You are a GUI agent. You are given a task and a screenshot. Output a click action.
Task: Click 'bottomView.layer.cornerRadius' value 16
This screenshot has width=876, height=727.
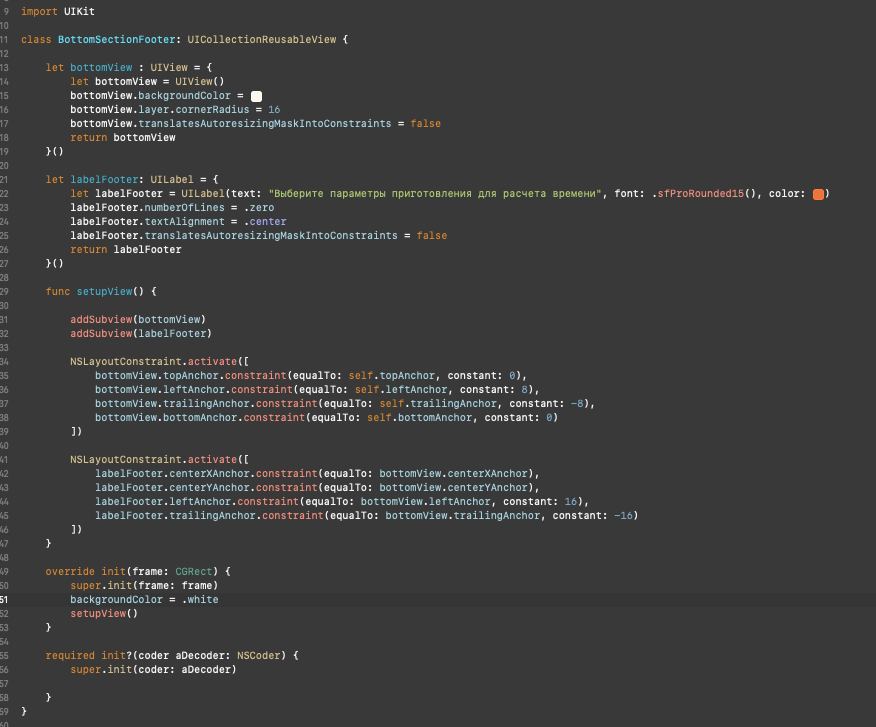pos(274,110)
